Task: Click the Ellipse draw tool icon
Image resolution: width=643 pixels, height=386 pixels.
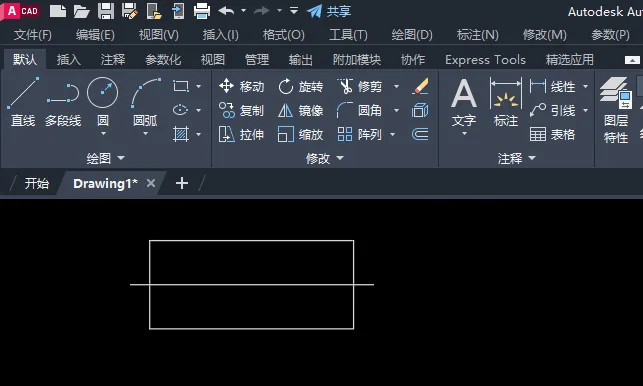Action: [x=181, y=110]
